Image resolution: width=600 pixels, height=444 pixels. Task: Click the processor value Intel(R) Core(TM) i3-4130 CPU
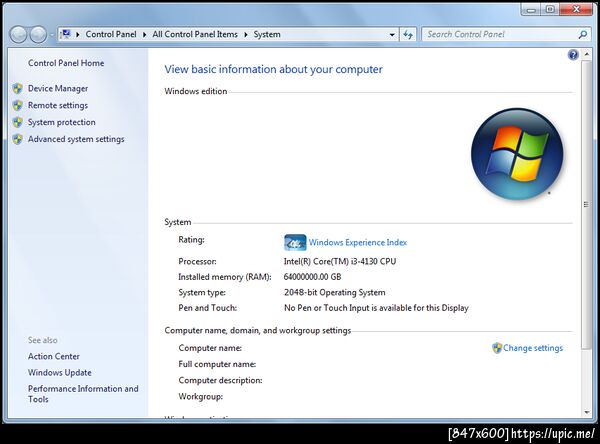coord(340,261)
